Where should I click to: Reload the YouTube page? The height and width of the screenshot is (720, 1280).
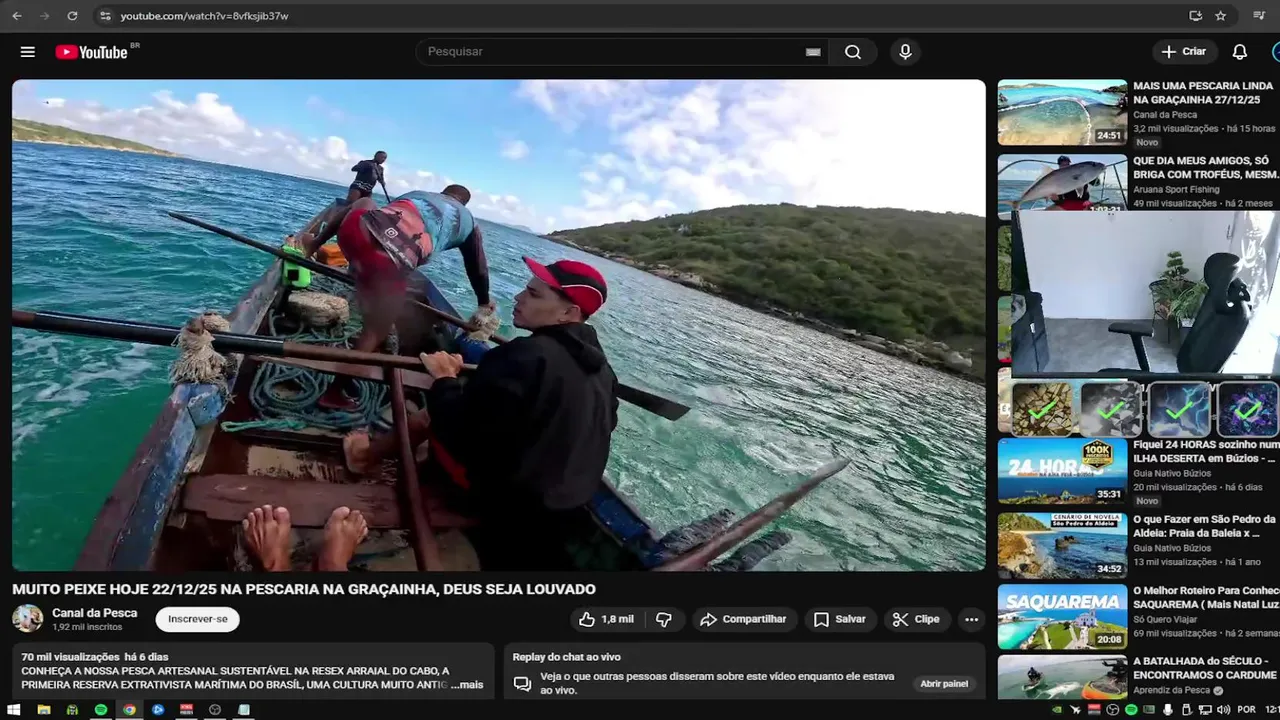tap(72, 16)
